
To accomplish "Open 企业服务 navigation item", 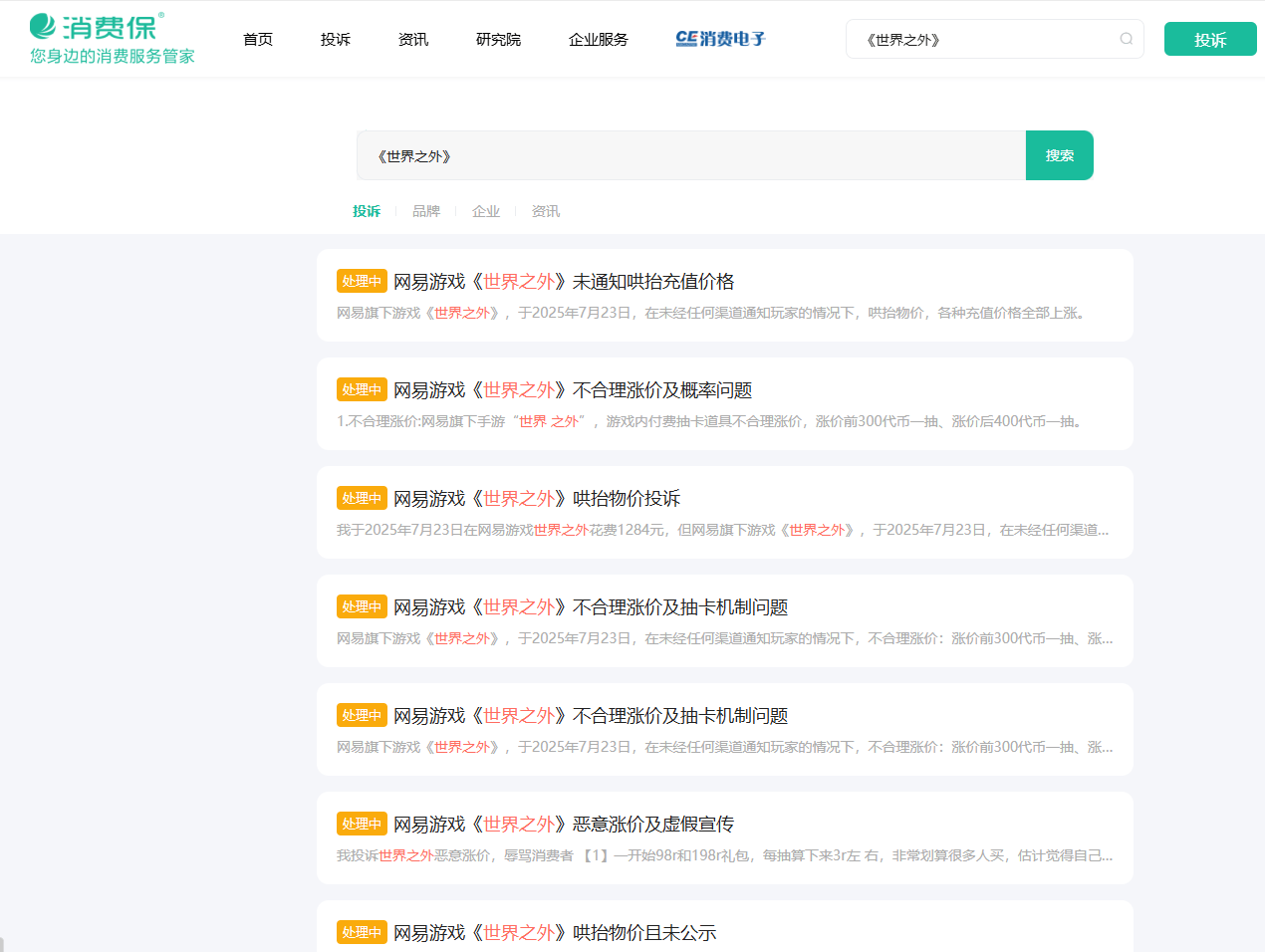I will pyautogui.click(x=599, y=40).
